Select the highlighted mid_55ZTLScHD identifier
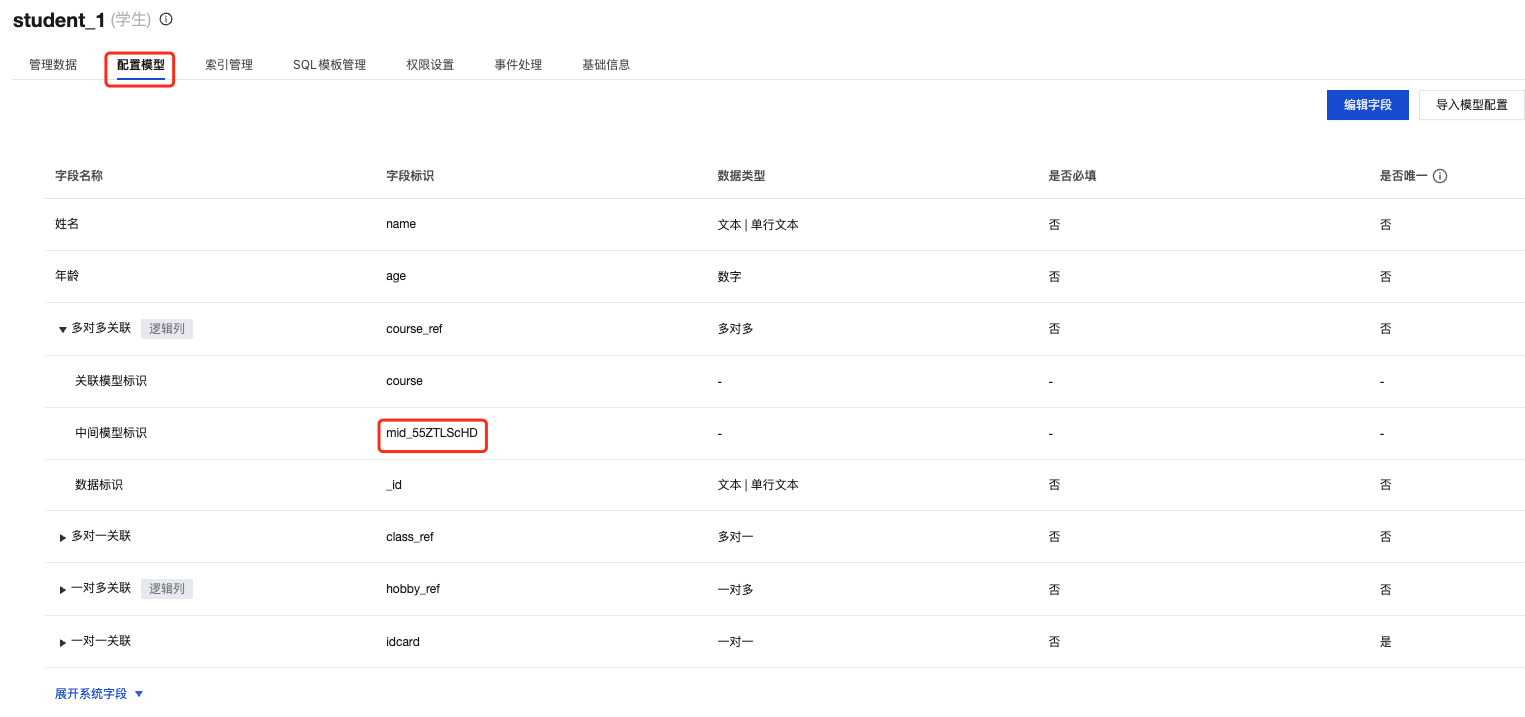1525x717 pixels. point(432,434)
